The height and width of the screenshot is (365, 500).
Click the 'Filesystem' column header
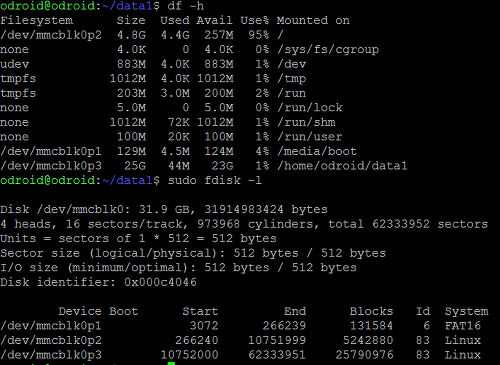tap(37, 20)
